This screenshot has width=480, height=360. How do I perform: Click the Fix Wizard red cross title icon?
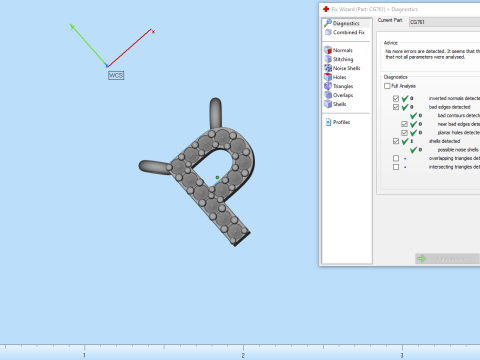pos(326,9)
